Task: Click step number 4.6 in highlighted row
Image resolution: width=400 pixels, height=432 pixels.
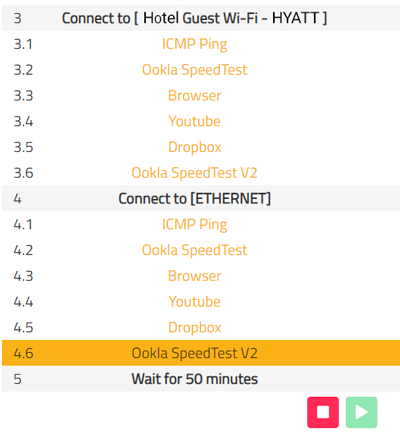Action: [23, 353]
